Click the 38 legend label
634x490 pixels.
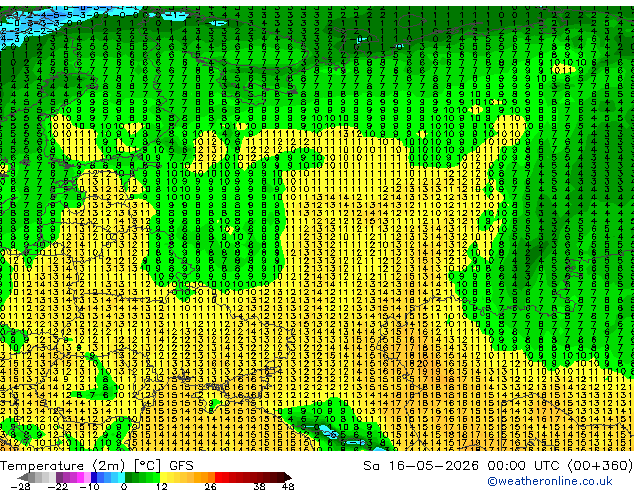pos(259,486)
